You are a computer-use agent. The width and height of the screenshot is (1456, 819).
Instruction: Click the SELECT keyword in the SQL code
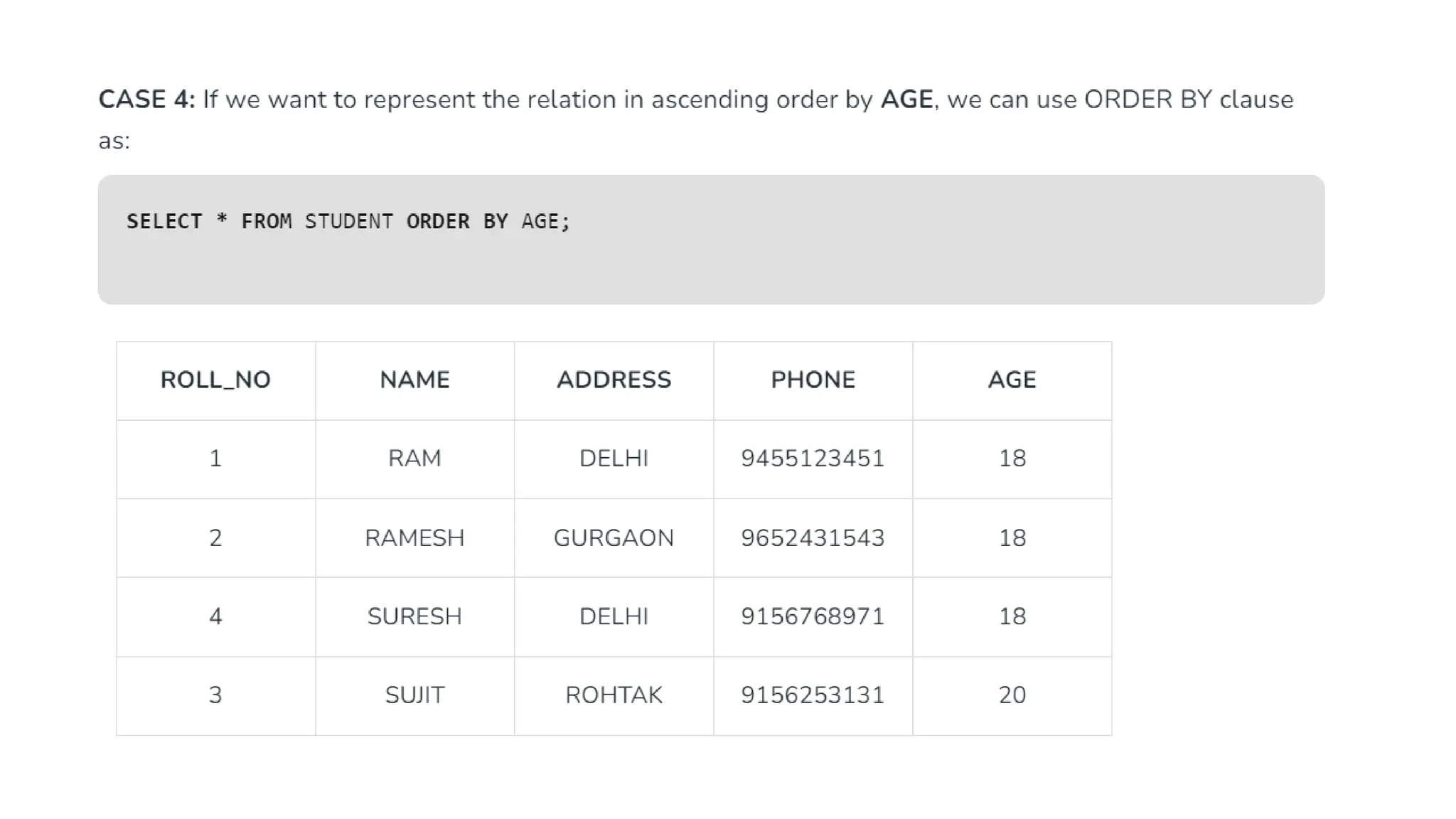[x=164, y=222]
